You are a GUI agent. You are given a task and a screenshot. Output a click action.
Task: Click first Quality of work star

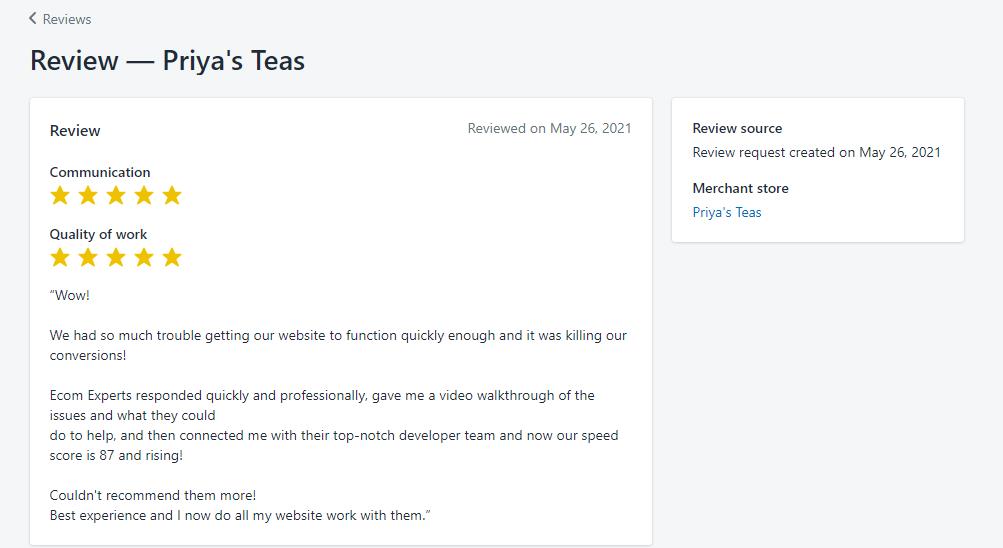60,257
